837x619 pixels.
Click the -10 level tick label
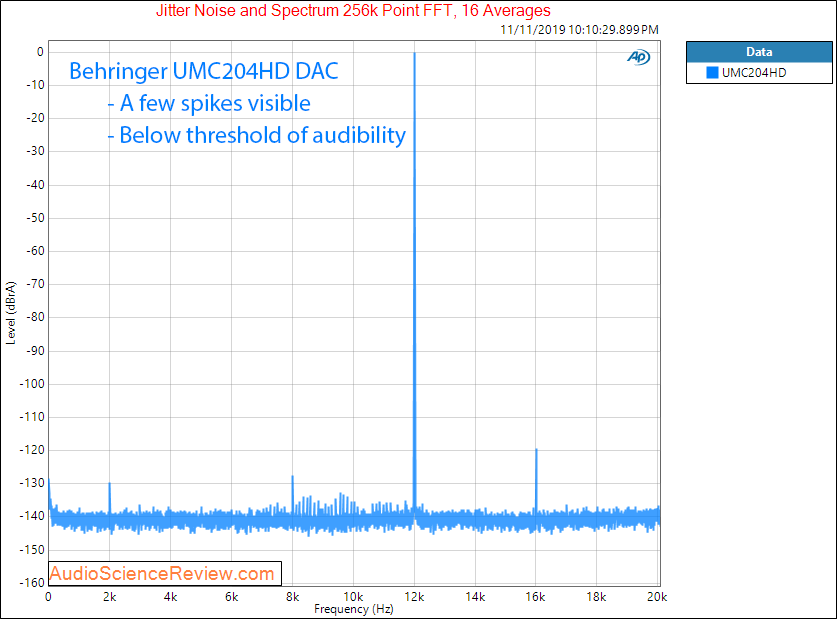(35, 85)
